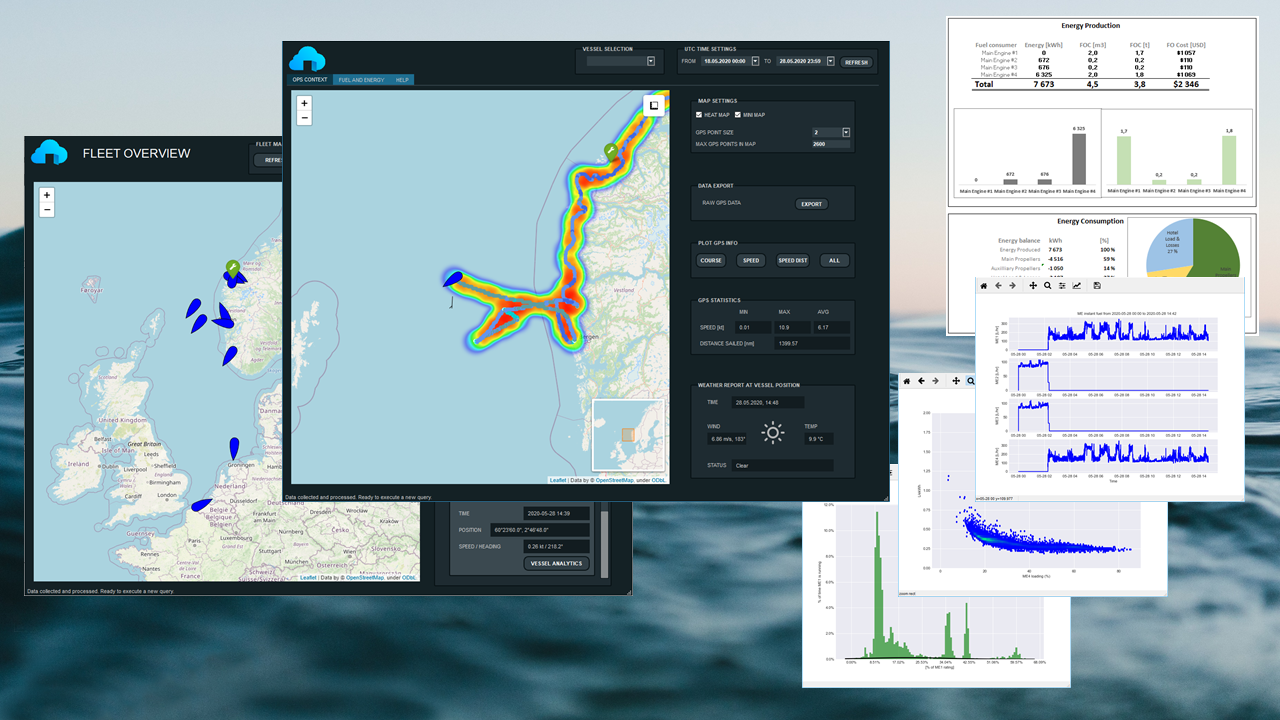Click the mini map inset thumbnail
This screenshot has width=1280, height=720.
pos(628,435)
